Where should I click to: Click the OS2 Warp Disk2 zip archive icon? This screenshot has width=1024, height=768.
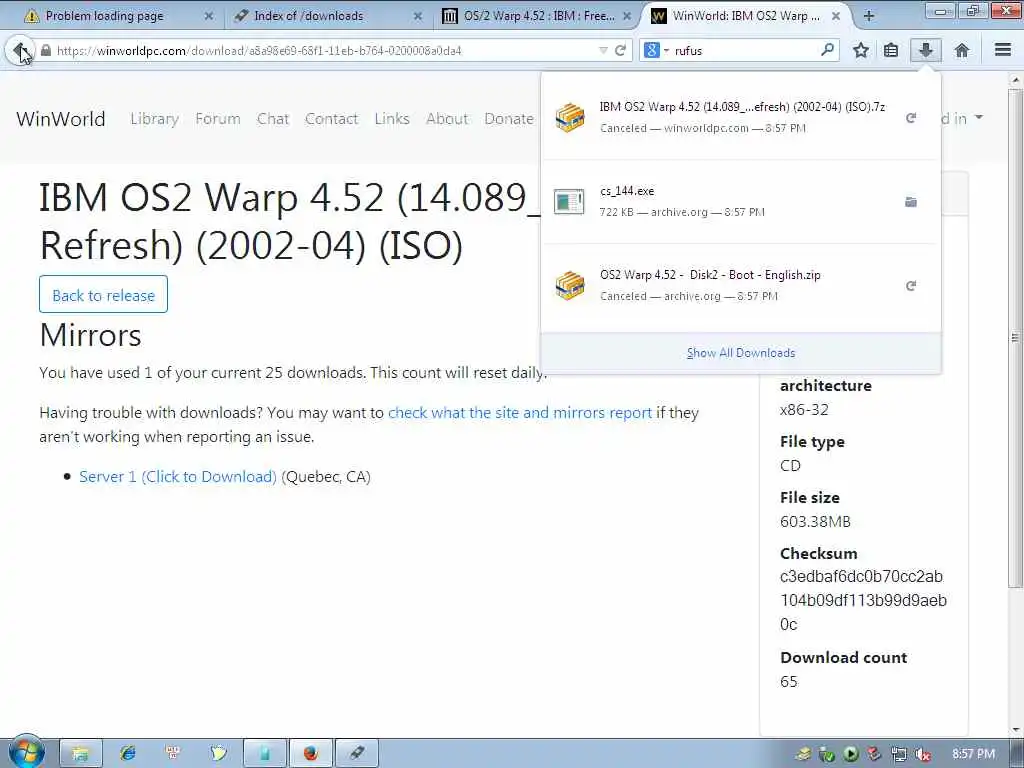[x=569, y=285]
